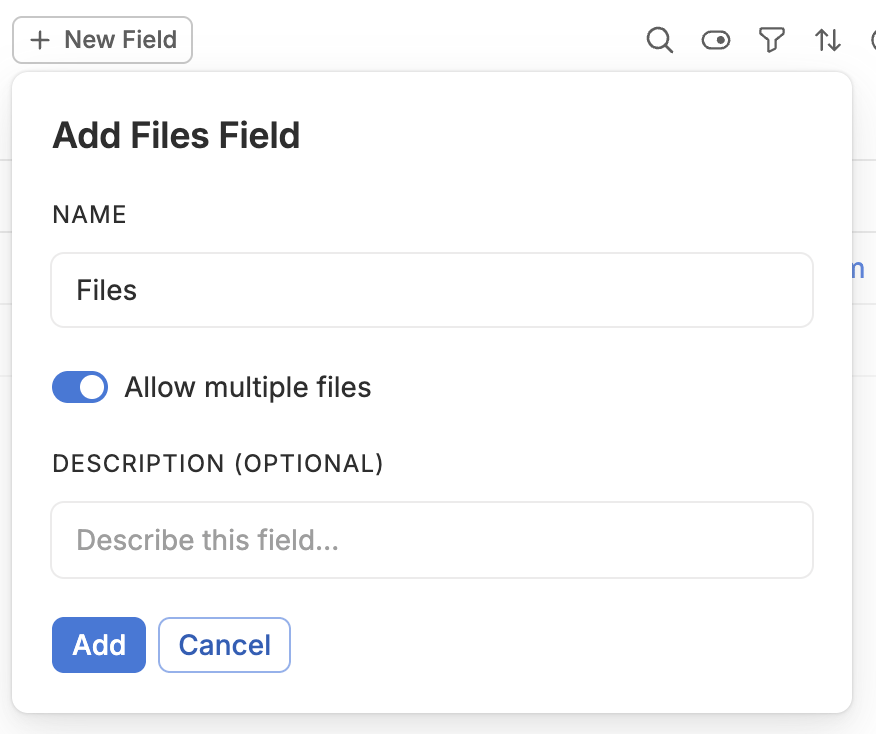This screenshot has width=876, height=734.
Task: Click the white knob of the blue switch
Action: click(x=92, y=387)
